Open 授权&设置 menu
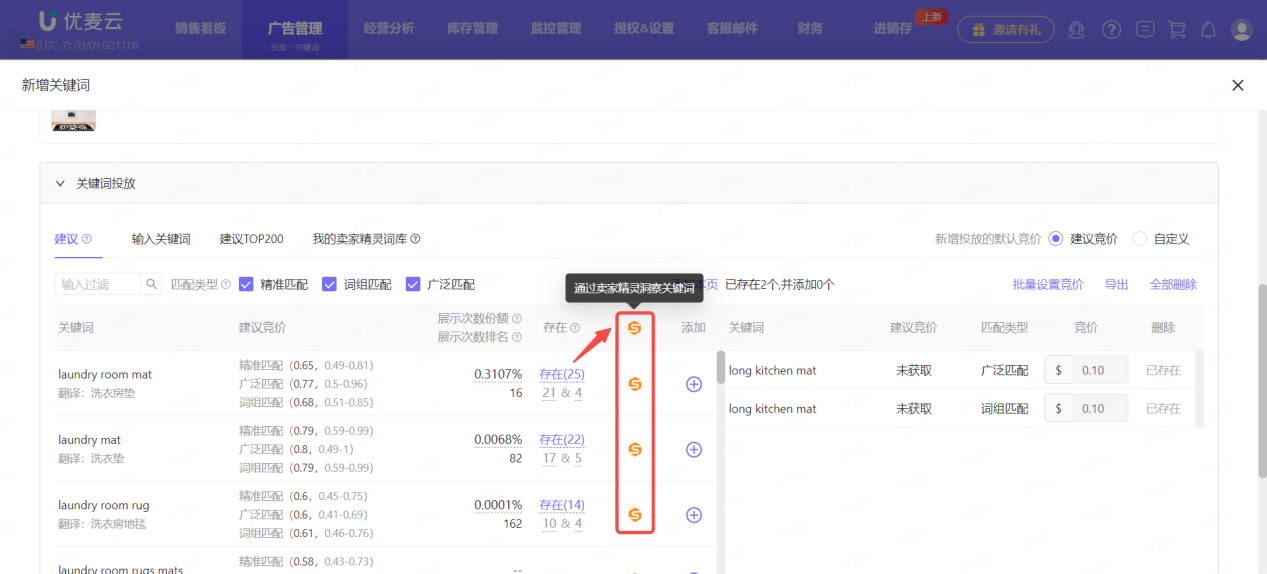Viewport: 1267px width, 574px height. tap(644, 28)
